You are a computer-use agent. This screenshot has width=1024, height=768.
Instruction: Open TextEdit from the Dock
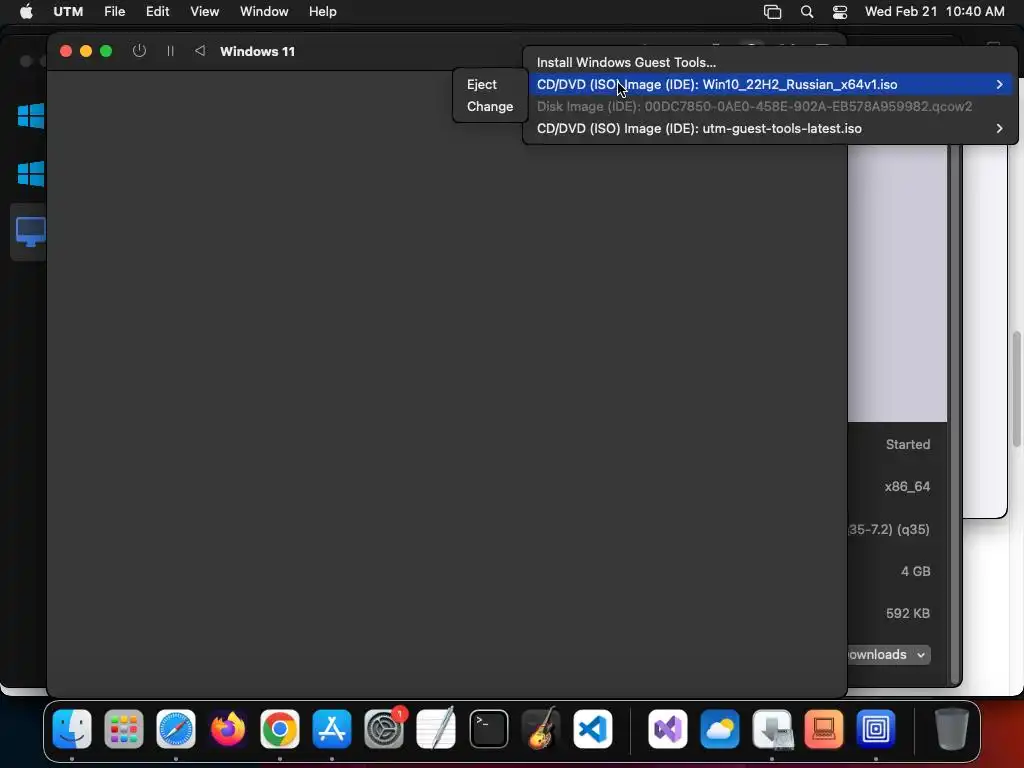[436, 729]
